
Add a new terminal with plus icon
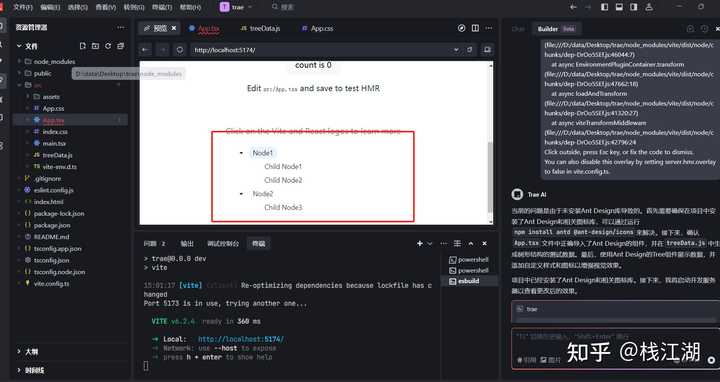tap(419, 243)
